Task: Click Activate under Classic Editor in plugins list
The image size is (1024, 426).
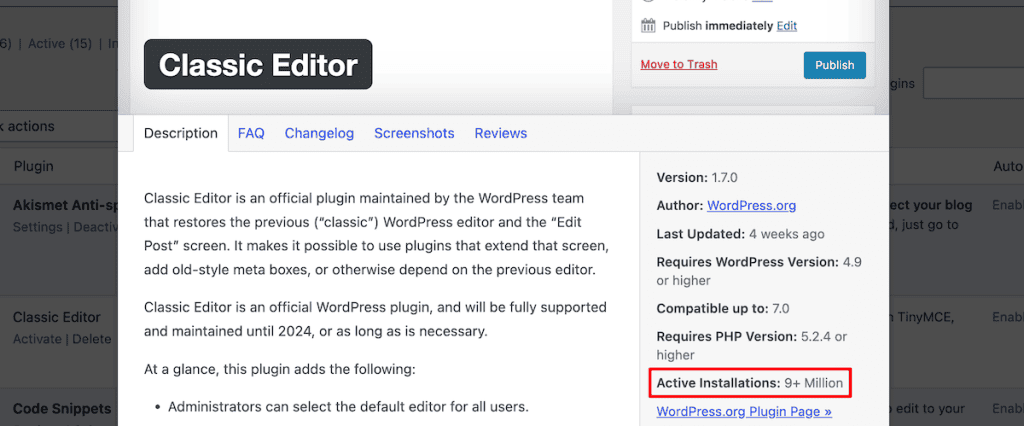Action: pyautogui.click(x=35, y=339)
